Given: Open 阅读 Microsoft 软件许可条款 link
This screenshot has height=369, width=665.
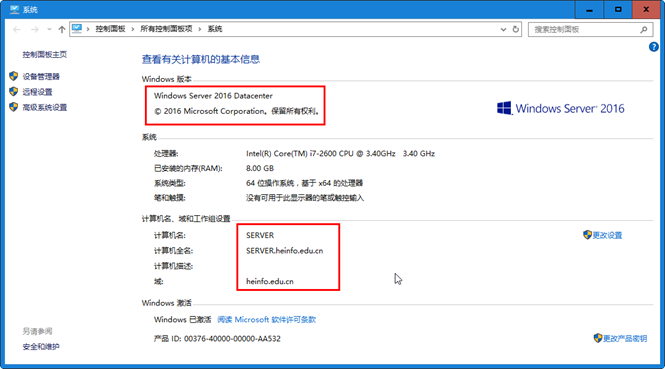Looking at the screenshot, I should coord(266,319).
